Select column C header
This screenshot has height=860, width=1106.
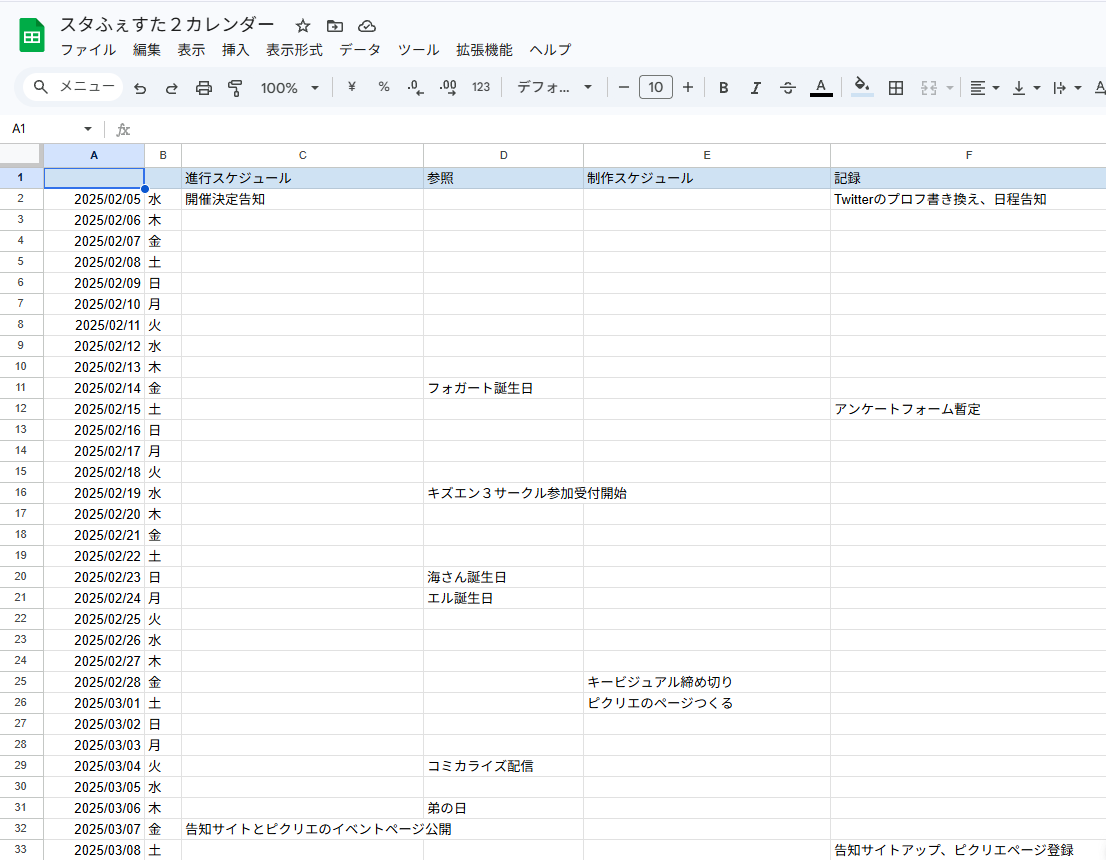click(x=303, y=155)
